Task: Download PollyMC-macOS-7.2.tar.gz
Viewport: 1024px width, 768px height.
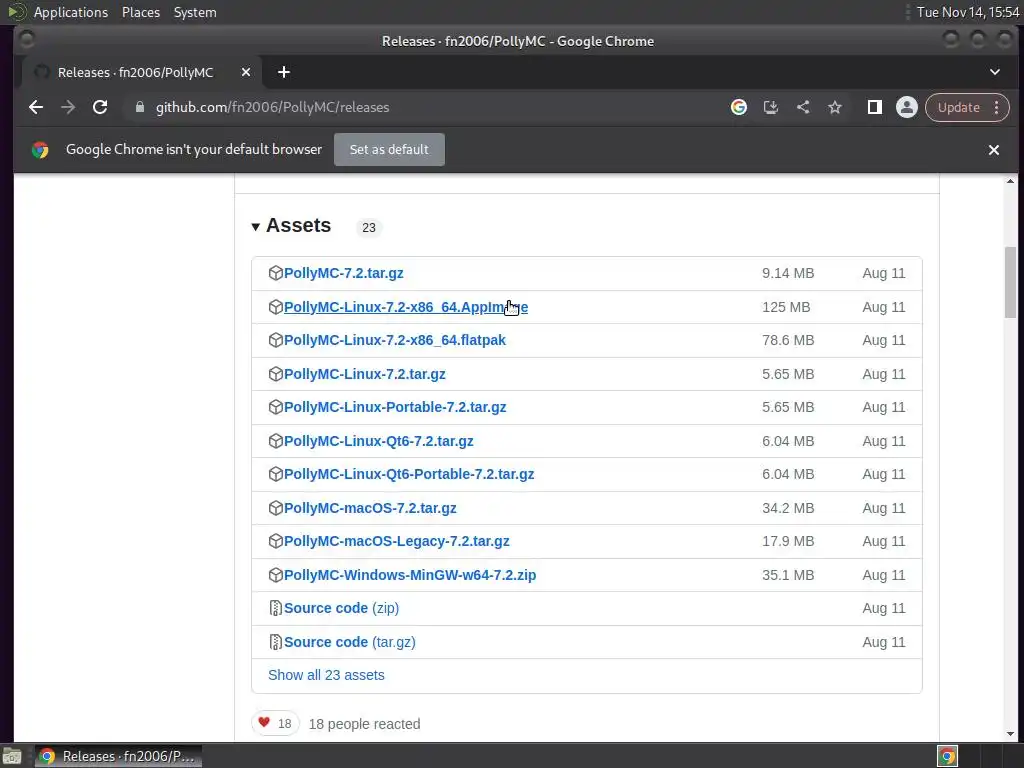Action: click(x=370, y=508)
